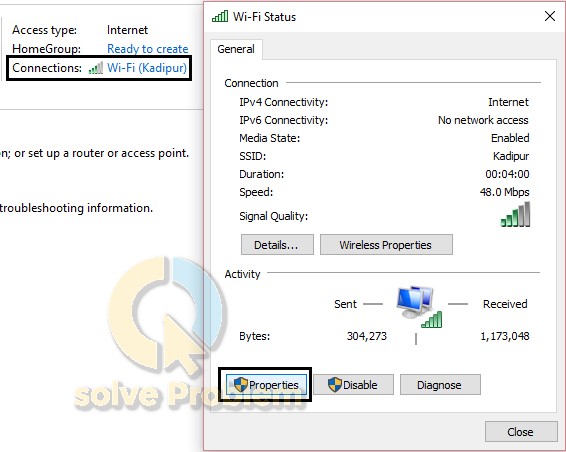Click the Media State value Enabled
Screen dimensions: 566x452
coord(510,138)
